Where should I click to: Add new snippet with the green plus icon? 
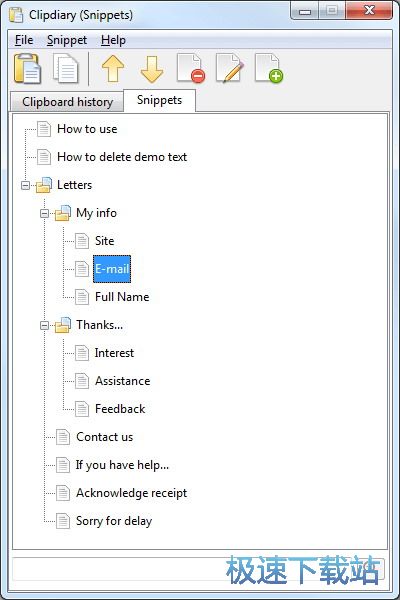tap(269, 68)
